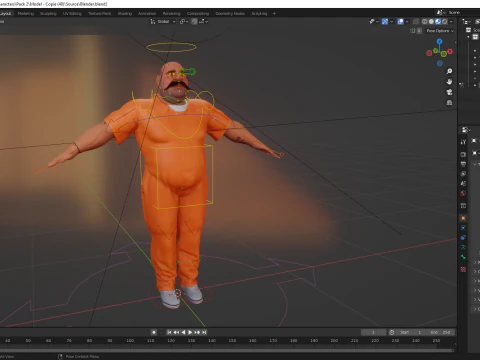Viewport: 480px width, 360px height.
Task: Open the viewport shading options dropdown
Action: 451,21
